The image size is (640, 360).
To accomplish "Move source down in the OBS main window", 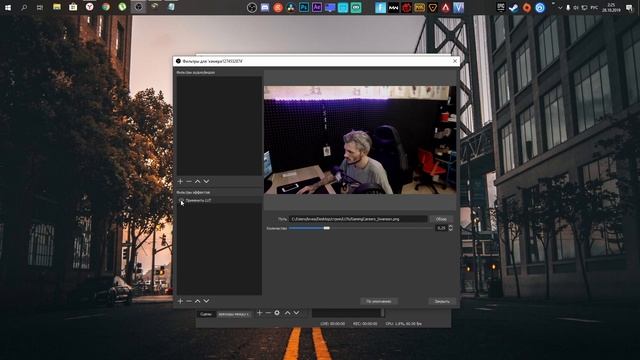I will (296, 313).
